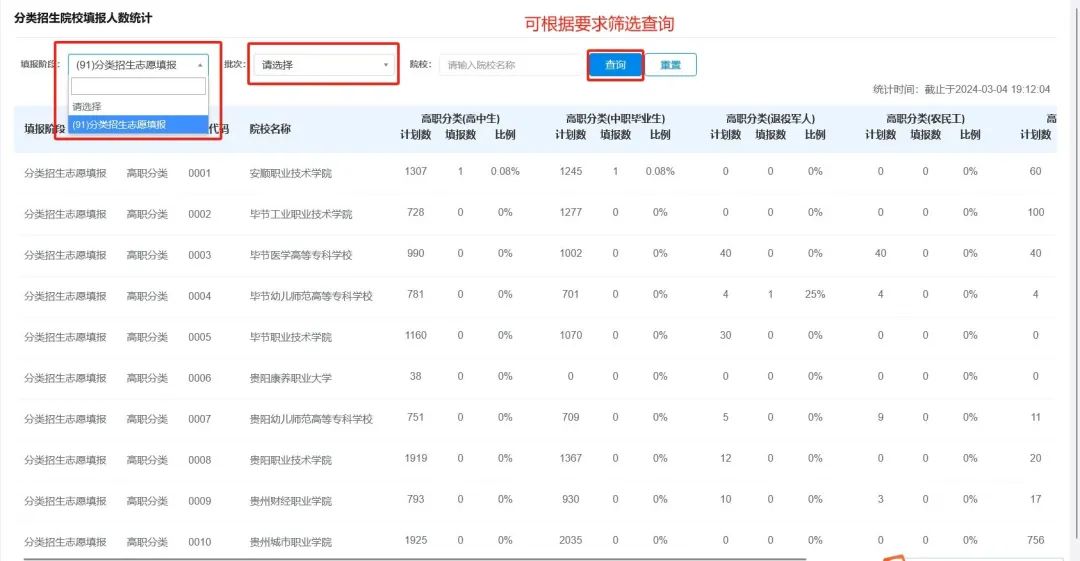Click the 25% cell for 毕节幼儿师范高等专科学校
This screenshot has width=1080, height=561.
pyautogui.click(x=815, y=295)
